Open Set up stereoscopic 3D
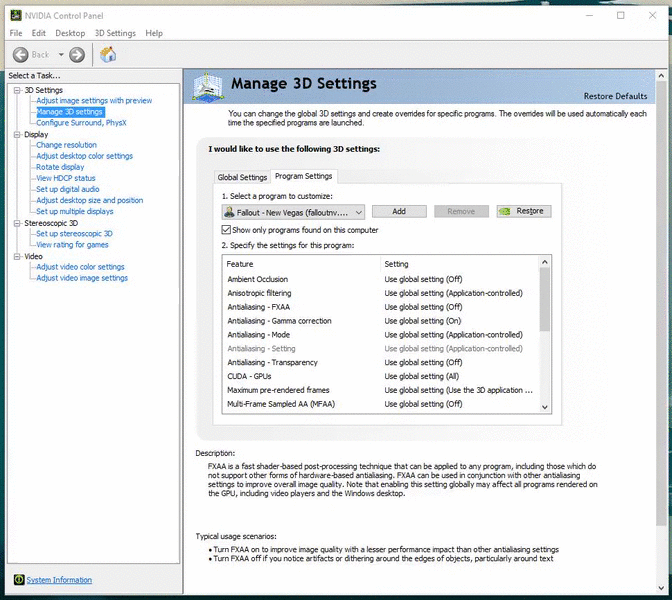Image resolution: width=672 pixels, height=600 pixels. 74,234
